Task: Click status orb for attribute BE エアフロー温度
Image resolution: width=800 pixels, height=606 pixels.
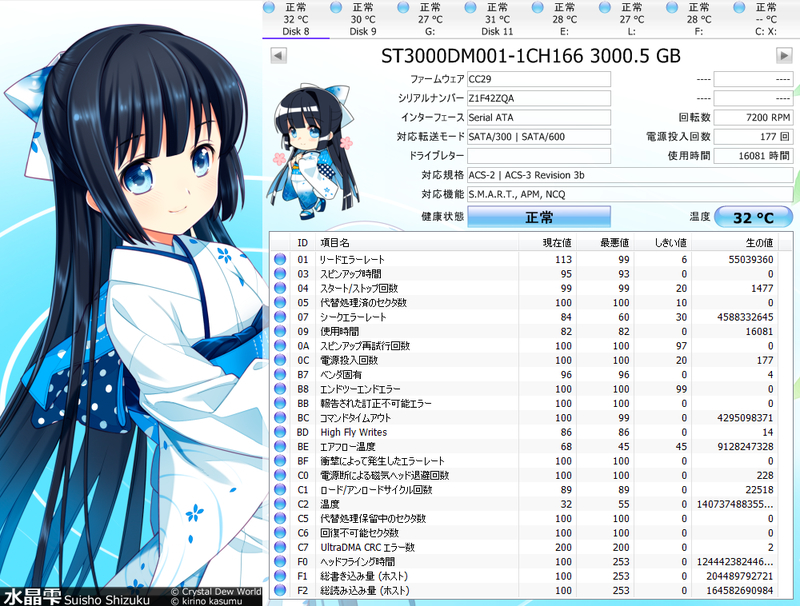Action: (280, 446)
